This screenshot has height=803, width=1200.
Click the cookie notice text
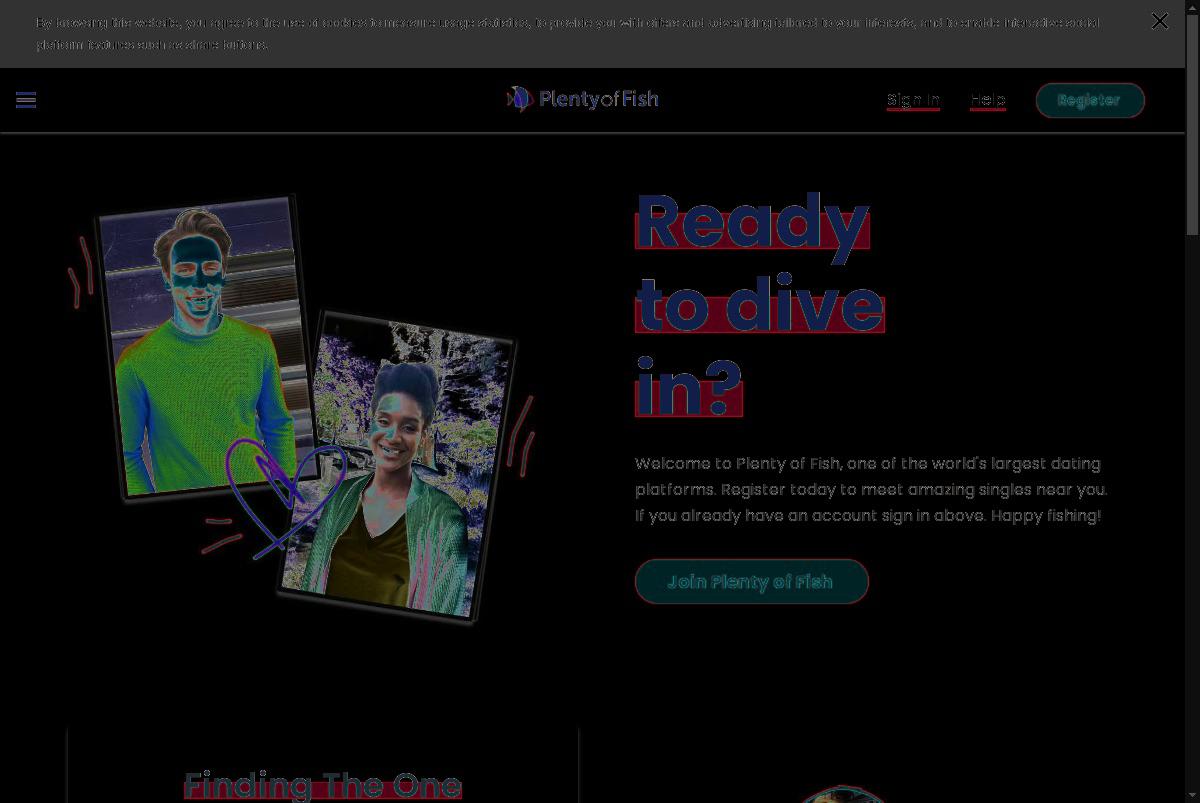(567, 33)
